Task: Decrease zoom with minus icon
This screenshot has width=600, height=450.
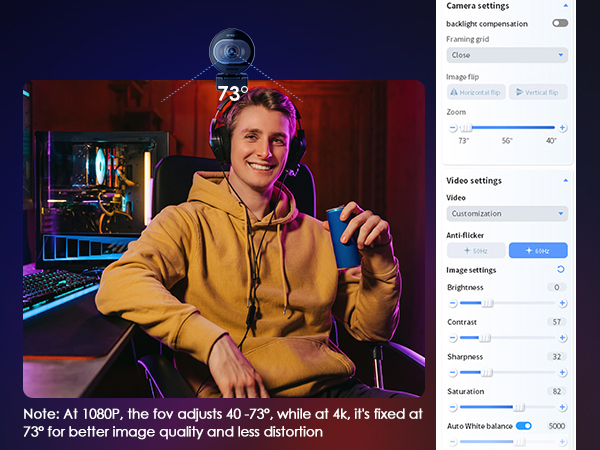Action: coord(452,127)
